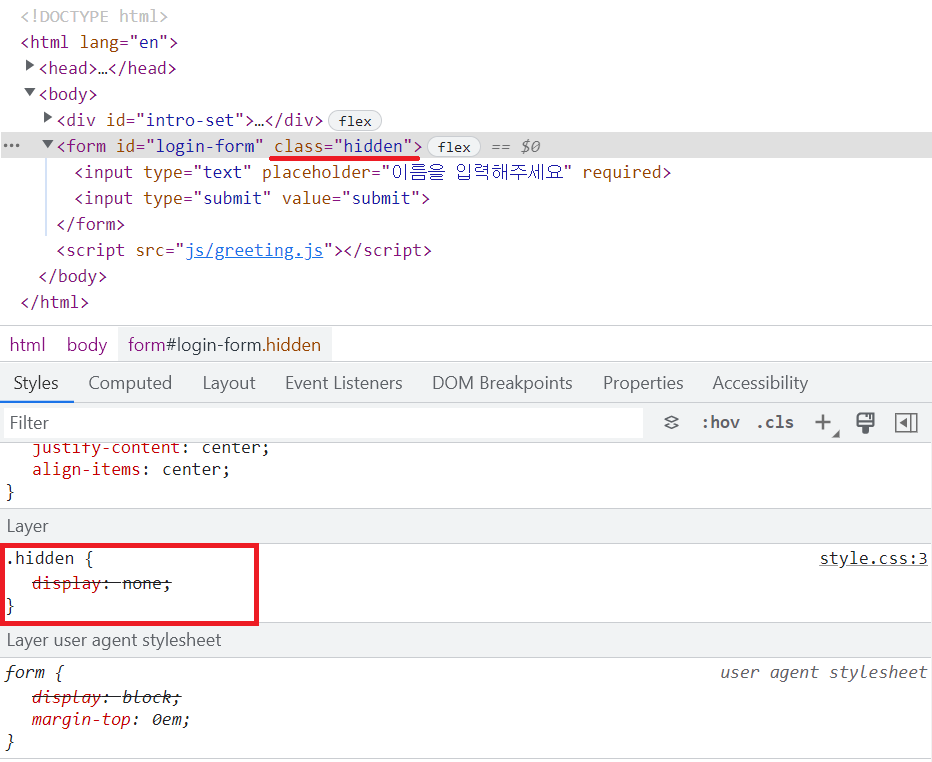Add a new style rule
The height and width of the screenshot is (762, 932).
(824, 423)
